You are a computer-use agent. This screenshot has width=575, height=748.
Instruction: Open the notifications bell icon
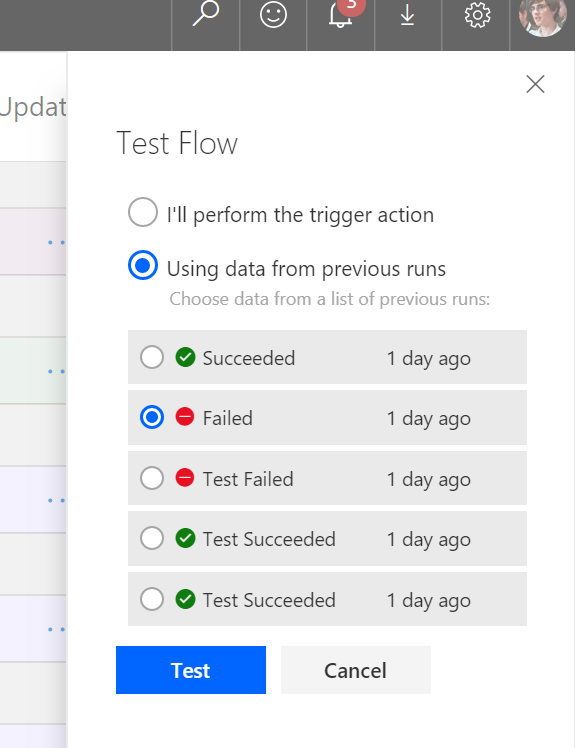(340, 14)
